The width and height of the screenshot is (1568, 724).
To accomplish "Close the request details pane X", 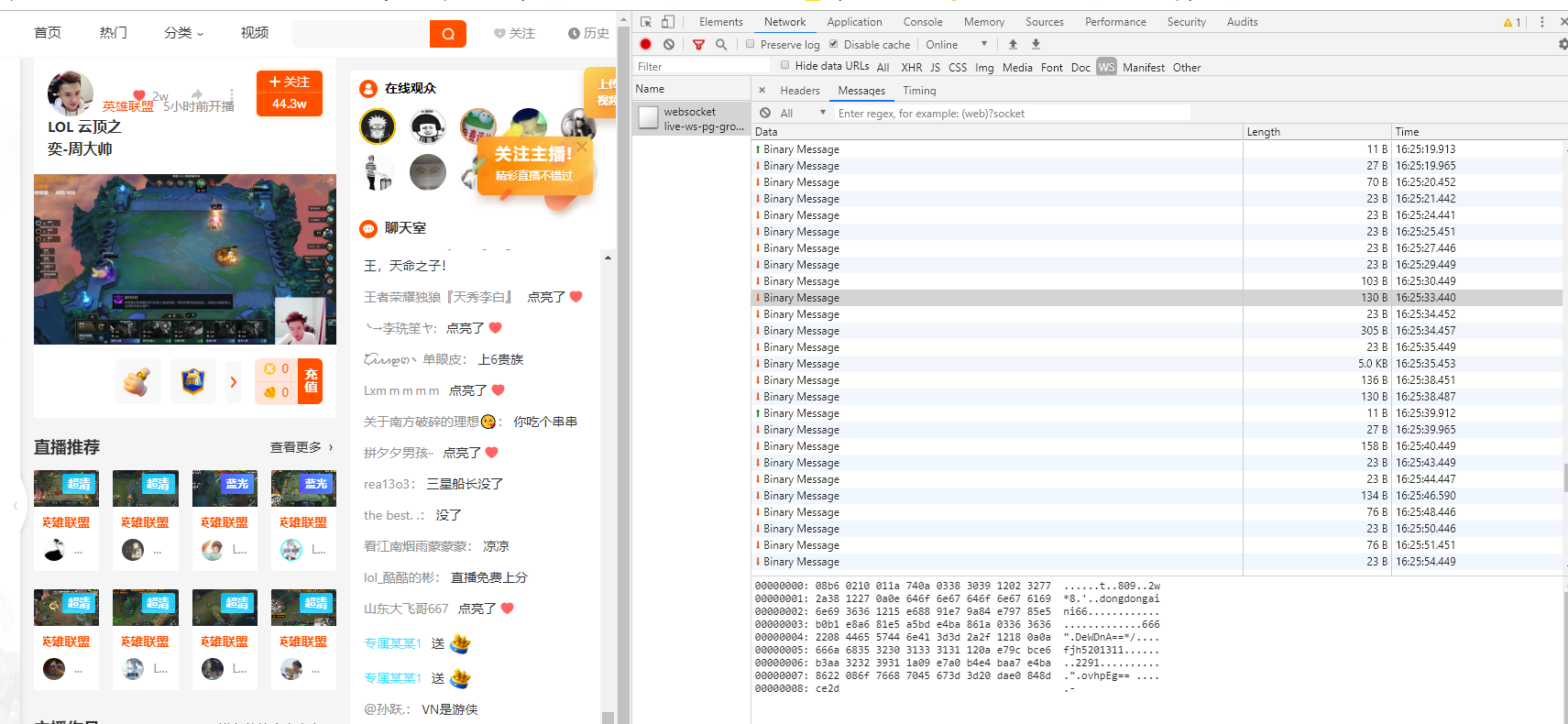I will [x=762, y=91].
